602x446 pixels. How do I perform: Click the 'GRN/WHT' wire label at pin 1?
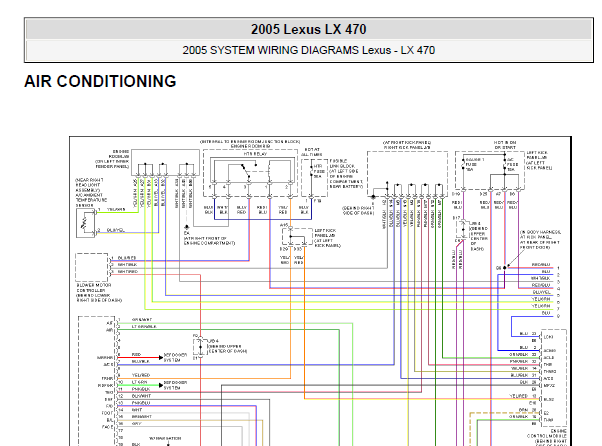tap(142, 319)
